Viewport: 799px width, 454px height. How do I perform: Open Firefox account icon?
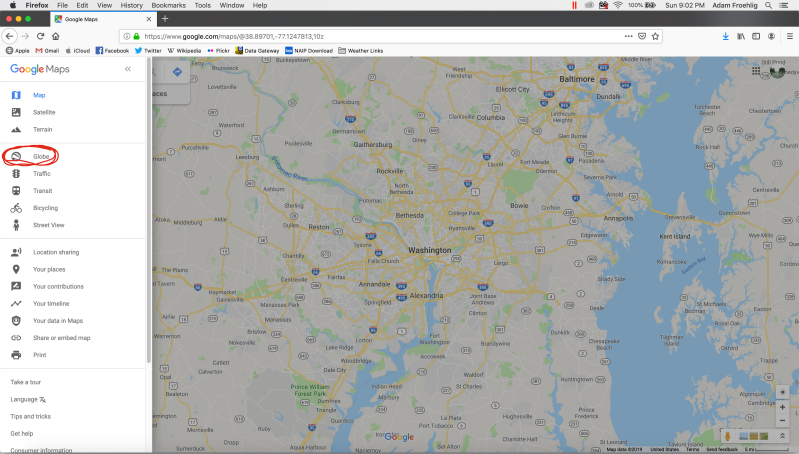pos(771,36)
